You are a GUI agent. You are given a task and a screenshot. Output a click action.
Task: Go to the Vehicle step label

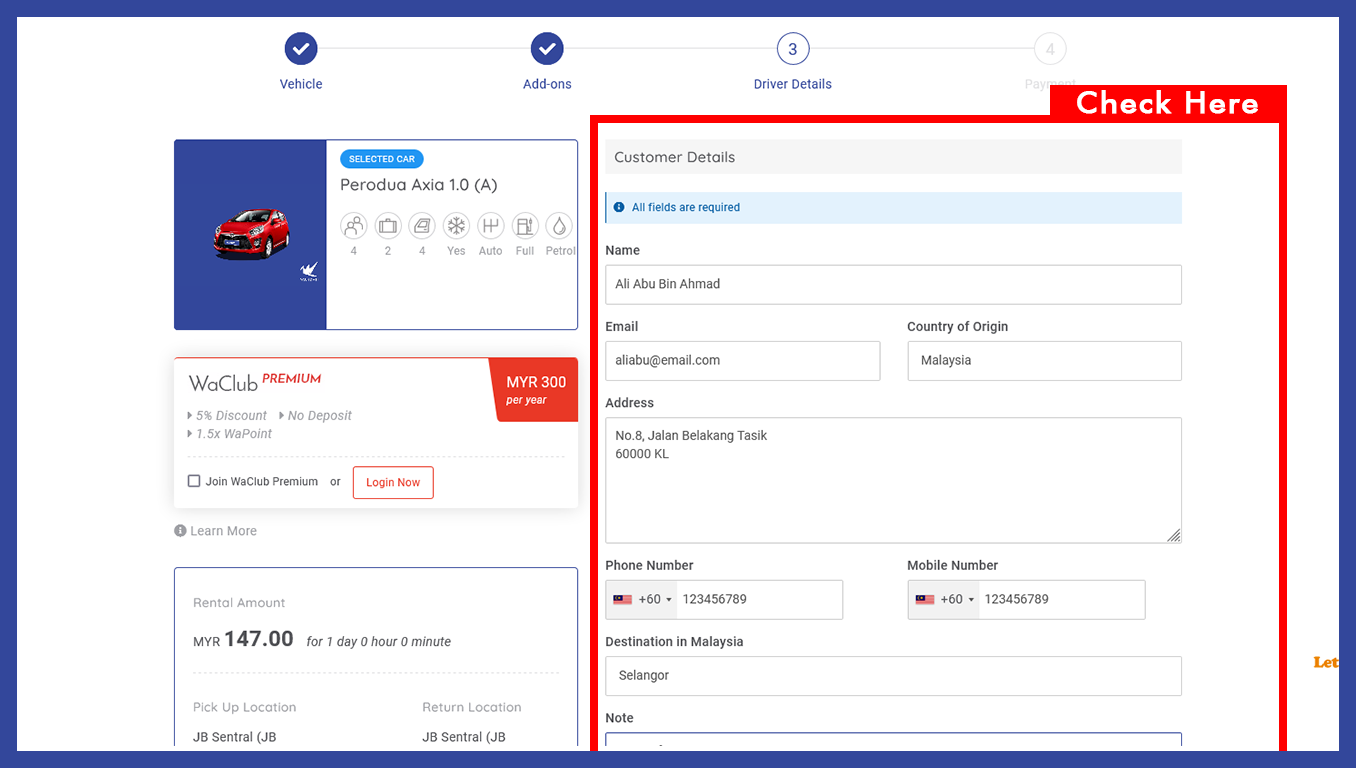tap(301, 84)
